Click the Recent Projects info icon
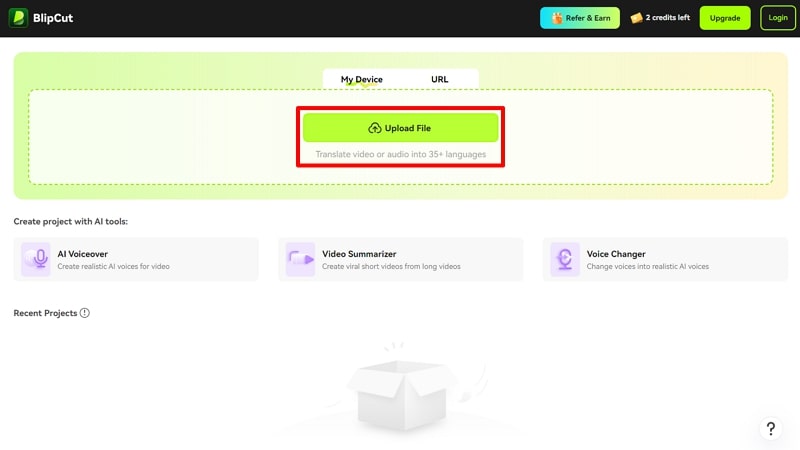The width and height of the screenshot is (800, 450). 85,313
